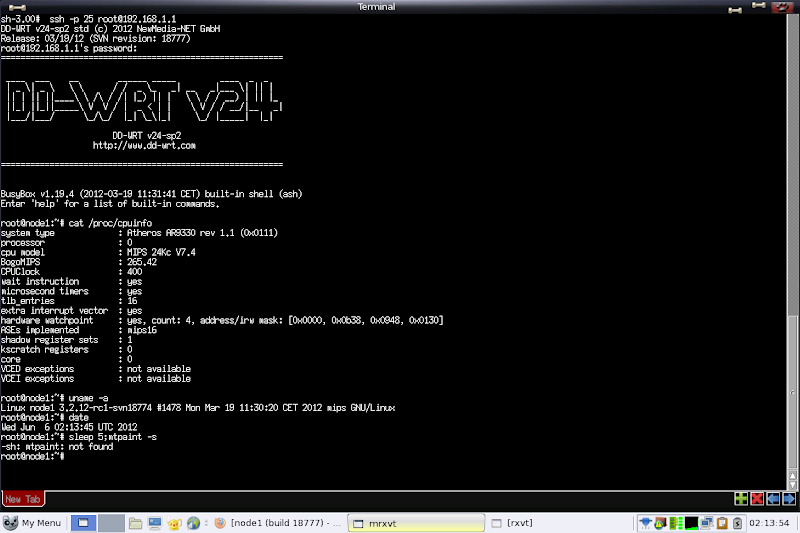Image resolution: width=800 pixels, height=533 pixels.
Task: Click the terminal vertical scrollbar thumb
Action: pos(792,393)
